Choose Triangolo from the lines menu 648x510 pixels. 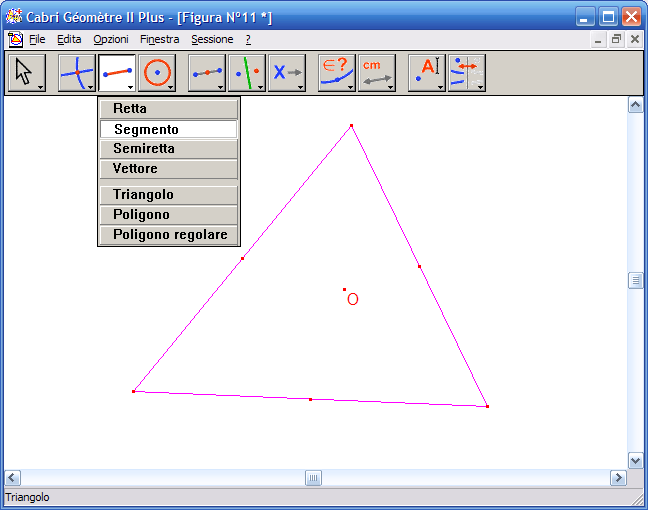(x=169, y=195)
